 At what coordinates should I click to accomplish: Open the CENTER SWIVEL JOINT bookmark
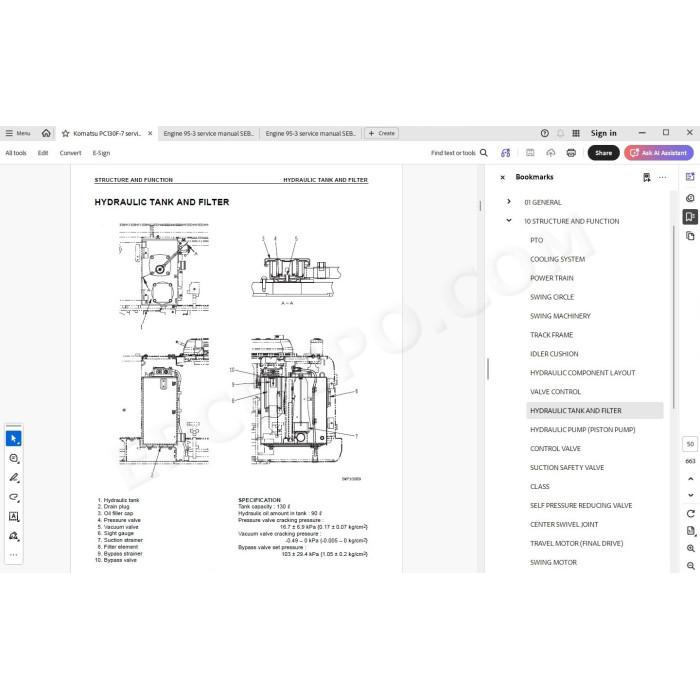(564, 524)
